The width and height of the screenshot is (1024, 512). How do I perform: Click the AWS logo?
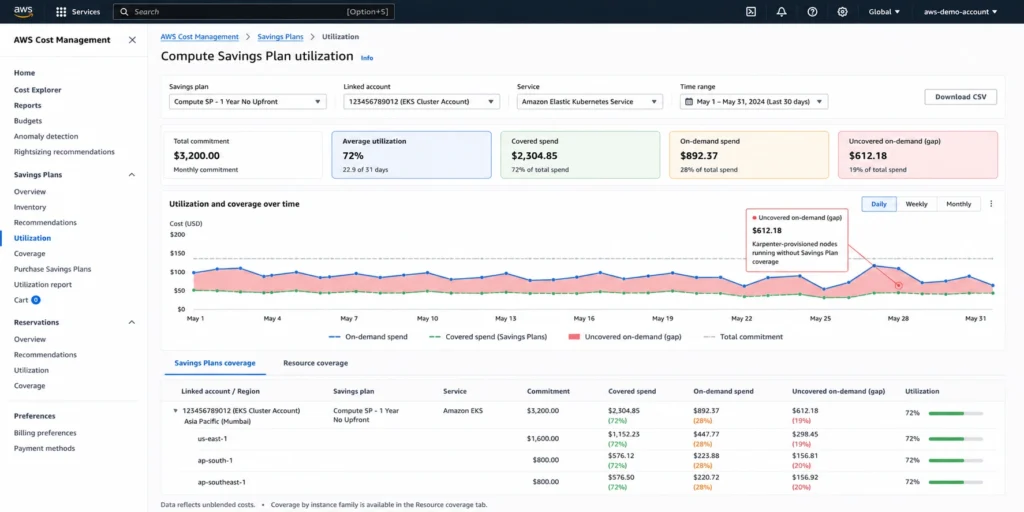[x=24, y=11]
